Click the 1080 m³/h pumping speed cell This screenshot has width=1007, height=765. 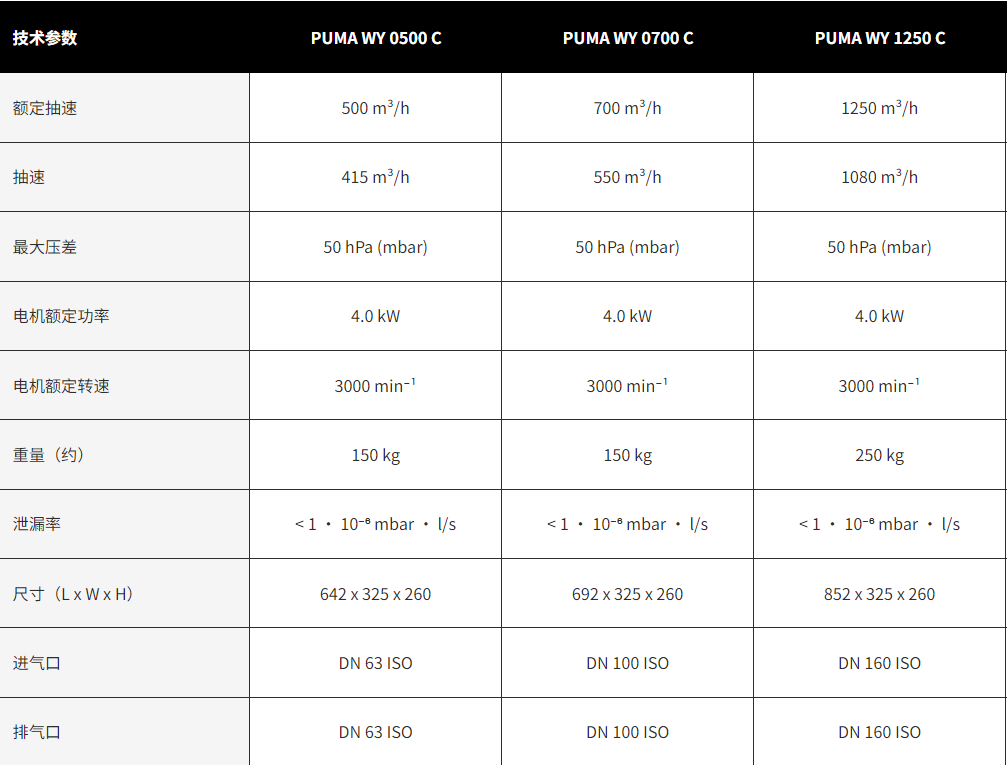pyautogui.click(x=879, y=177)
